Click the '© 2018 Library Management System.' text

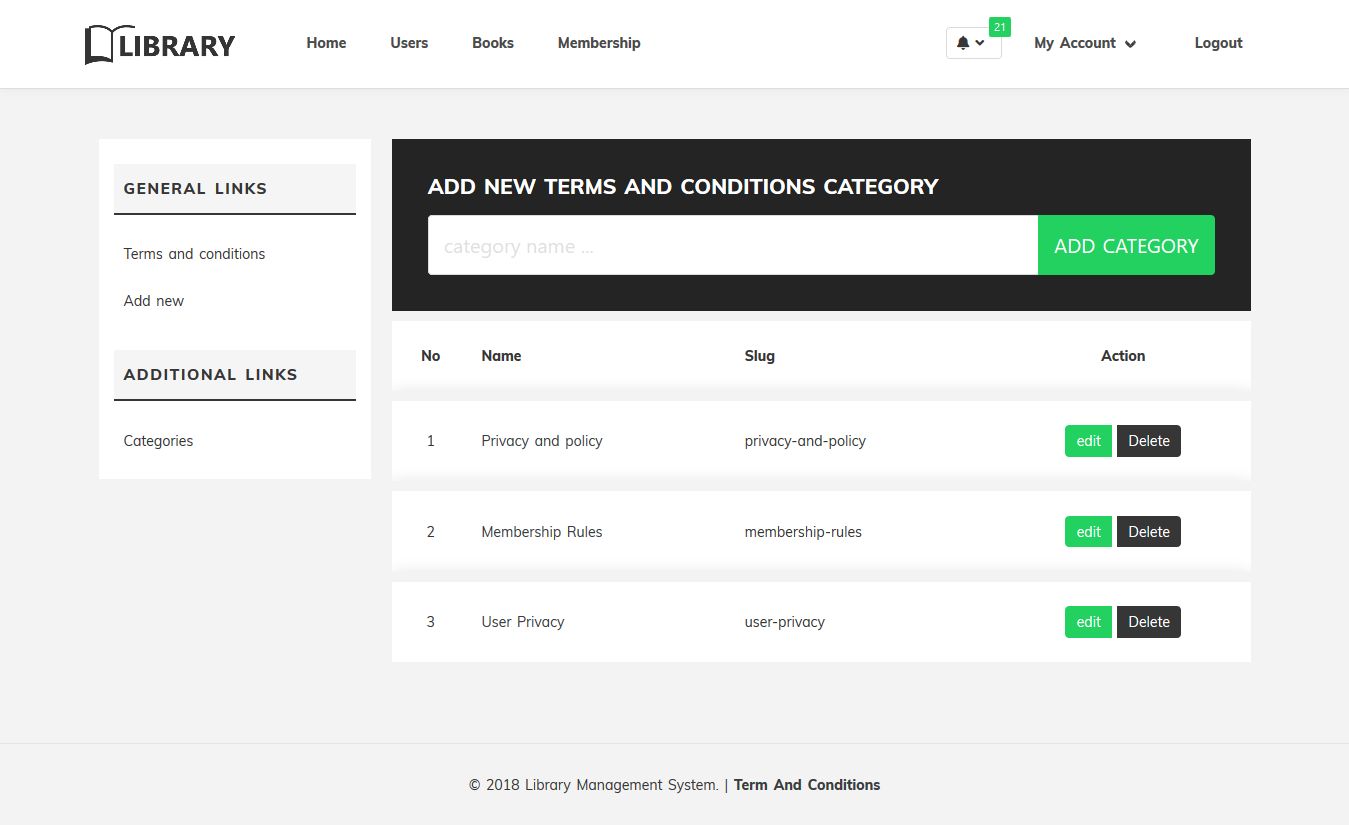pyautogui.click(x=593, y=785)
